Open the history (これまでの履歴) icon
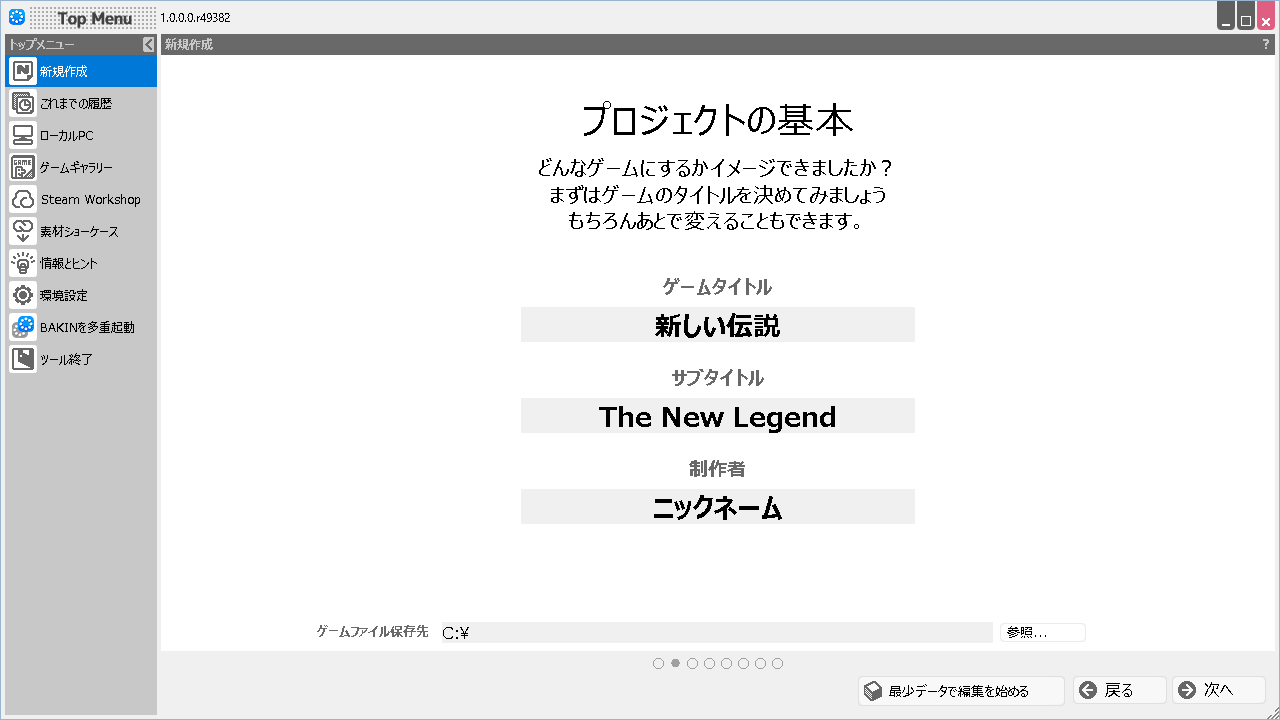1280x720 pixels. (23, 103)
